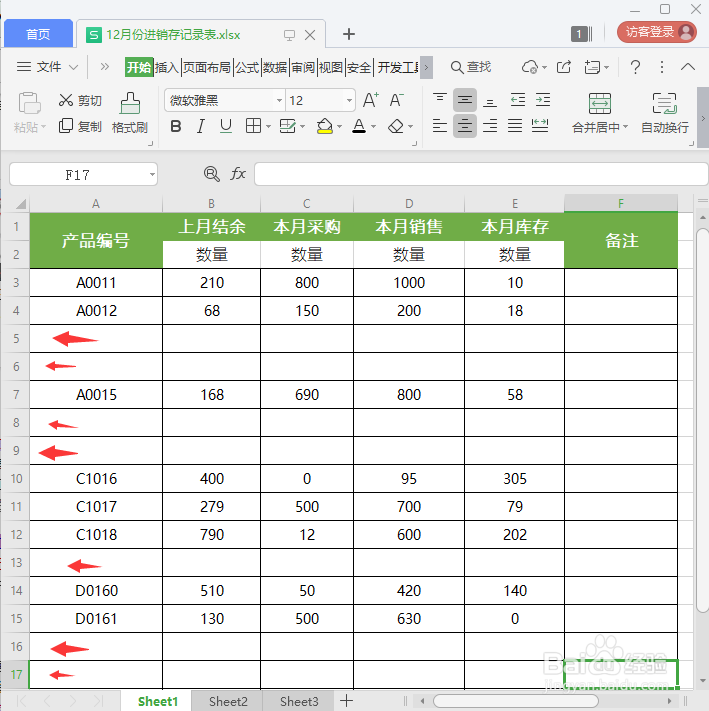Image resolution: width=709 pixels, height=711 pixels.
Task: Switch to Sheet2
Action: click(228, 701)
